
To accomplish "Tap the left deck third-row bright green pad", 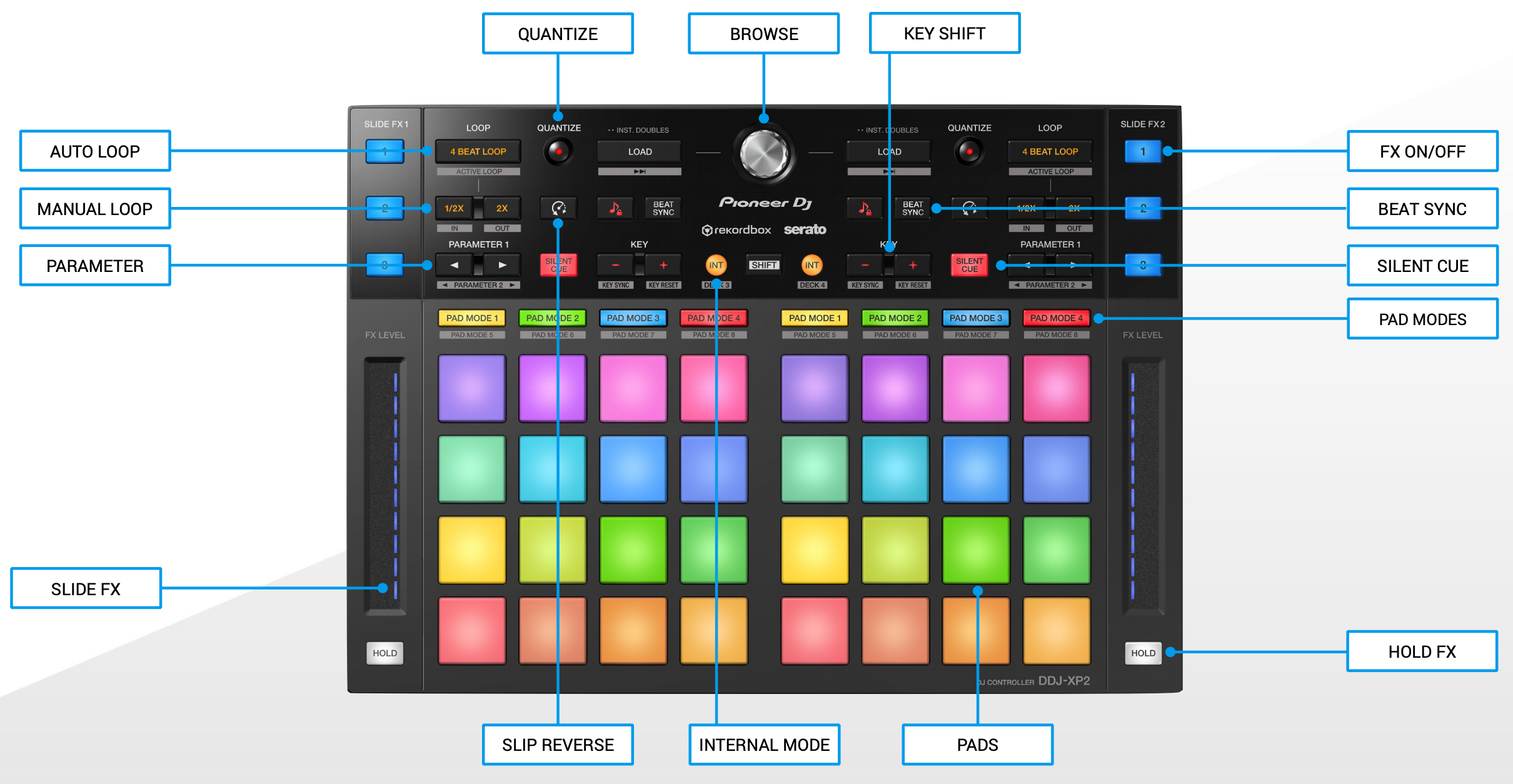I will tap(633, 550).
